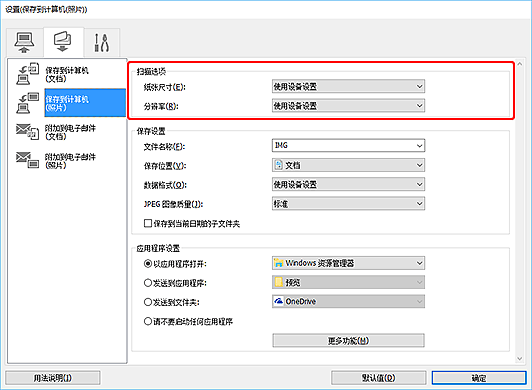Open Windows 资源管理器 dropdown
Viewport: 532px width, 390px height.
coord(348,263)
